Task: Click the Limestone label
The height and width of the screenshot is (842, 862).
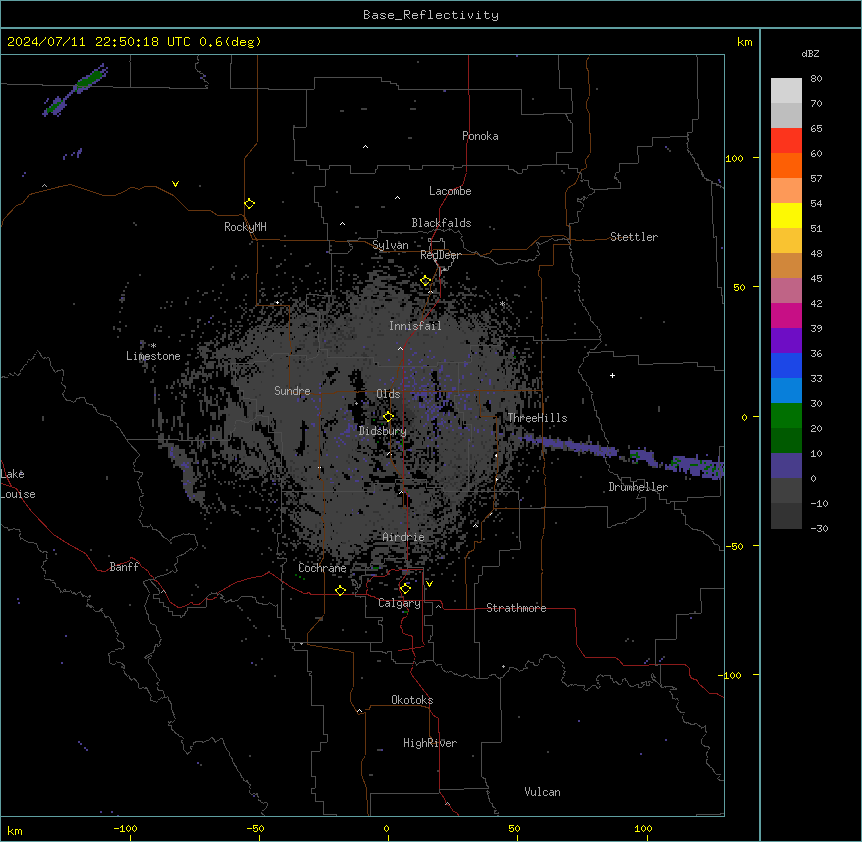Action: click(153, 356)
